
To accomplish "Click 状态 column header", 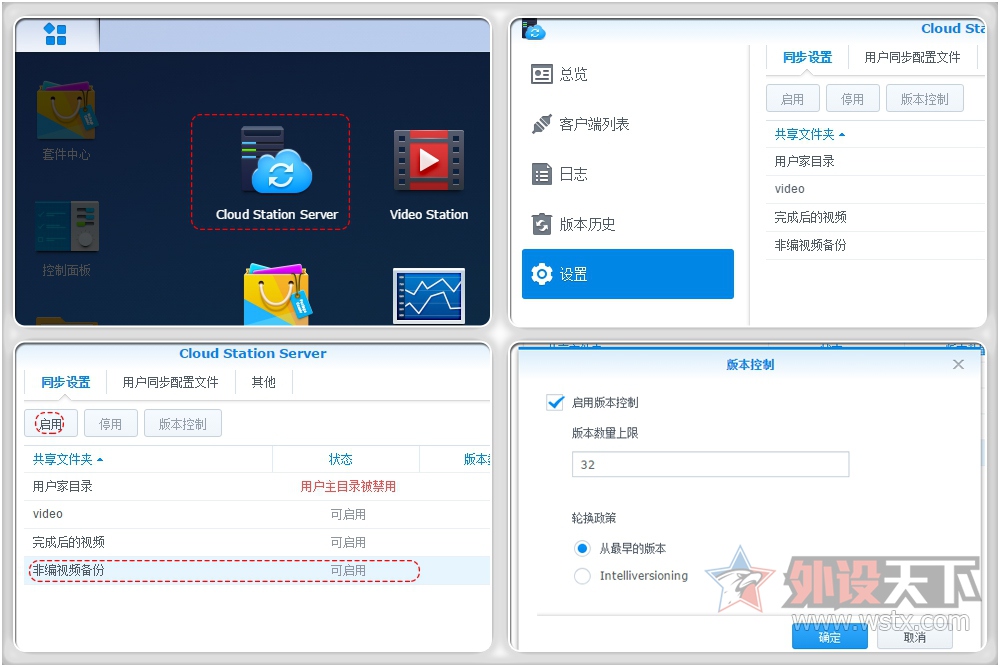I will pos(341,459).
